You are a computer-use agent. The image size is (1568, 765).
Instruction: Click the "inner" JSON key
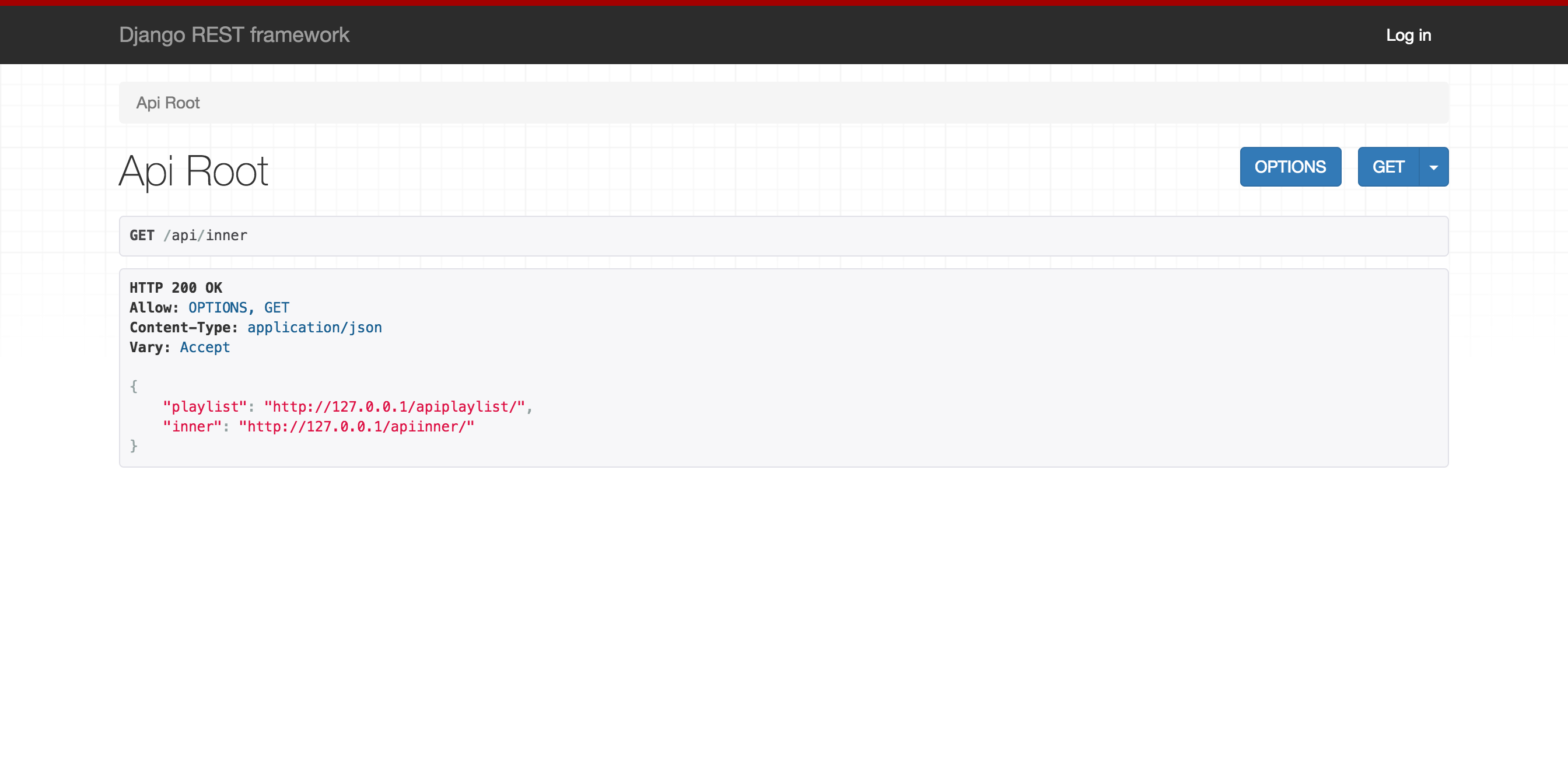[x=192, y=427]
